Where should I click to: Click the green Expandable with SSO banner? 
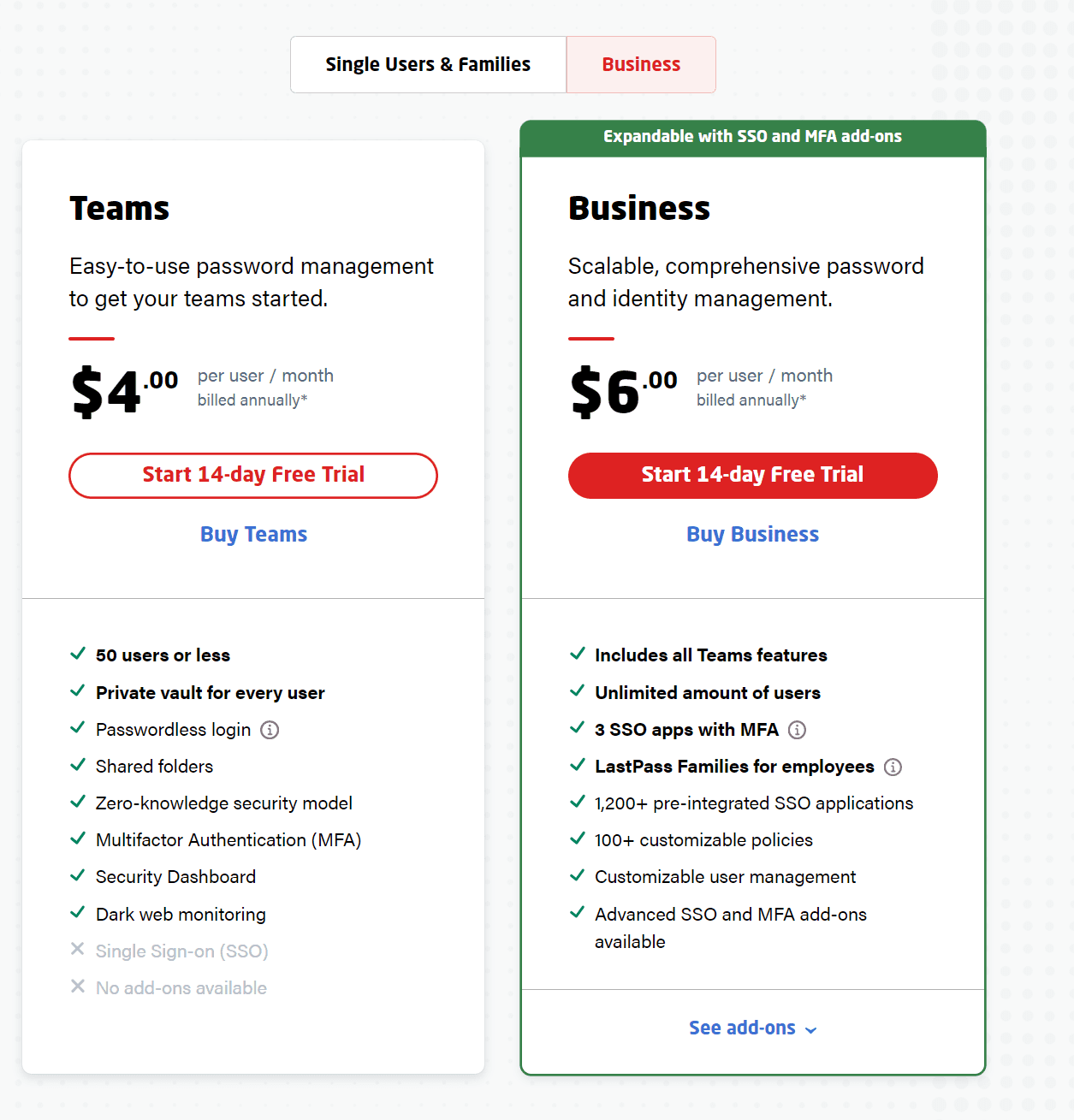tap(752, 137)
